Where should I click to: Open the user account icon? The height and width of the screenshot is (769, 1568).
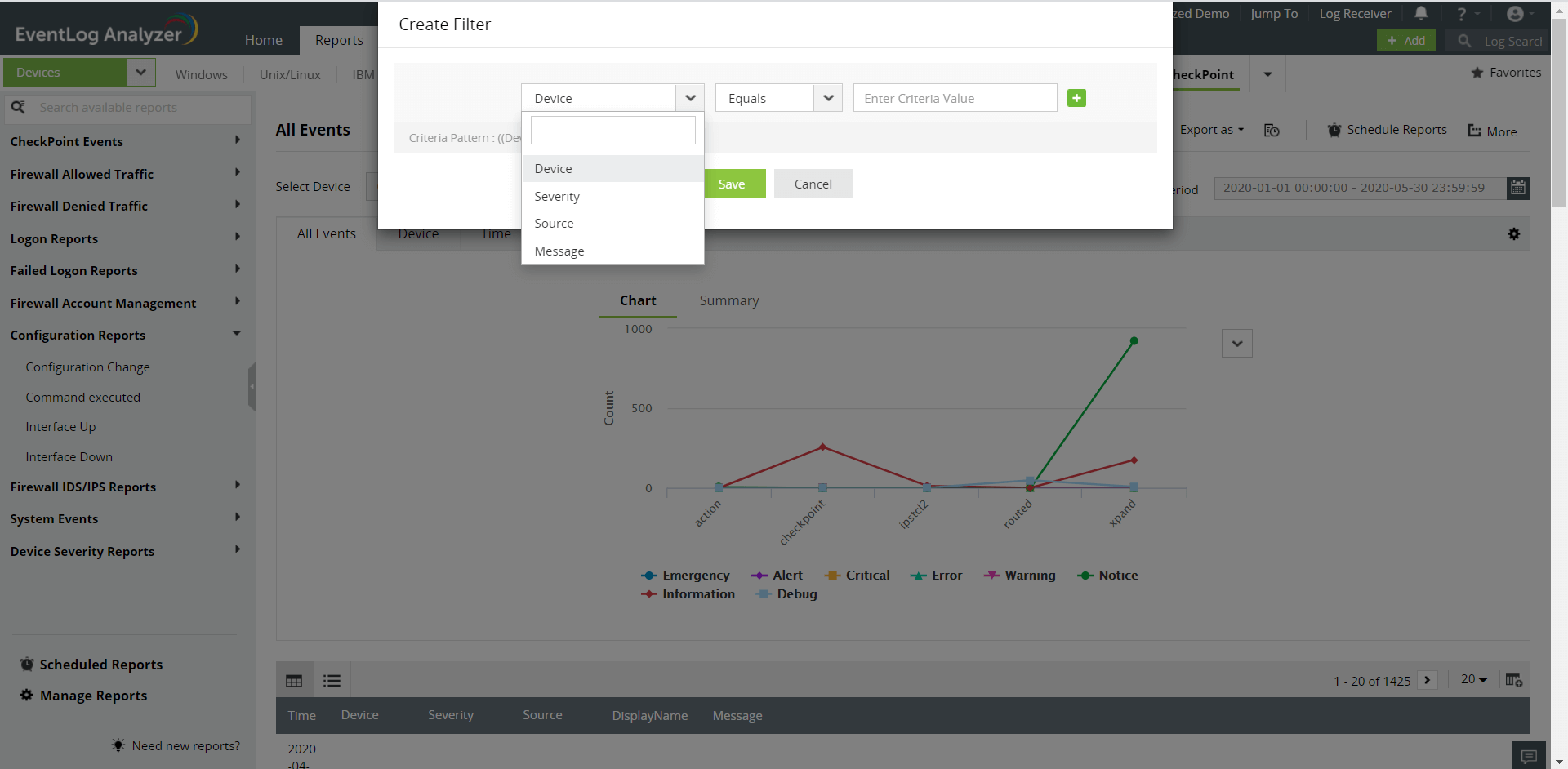click(1515, 13)
